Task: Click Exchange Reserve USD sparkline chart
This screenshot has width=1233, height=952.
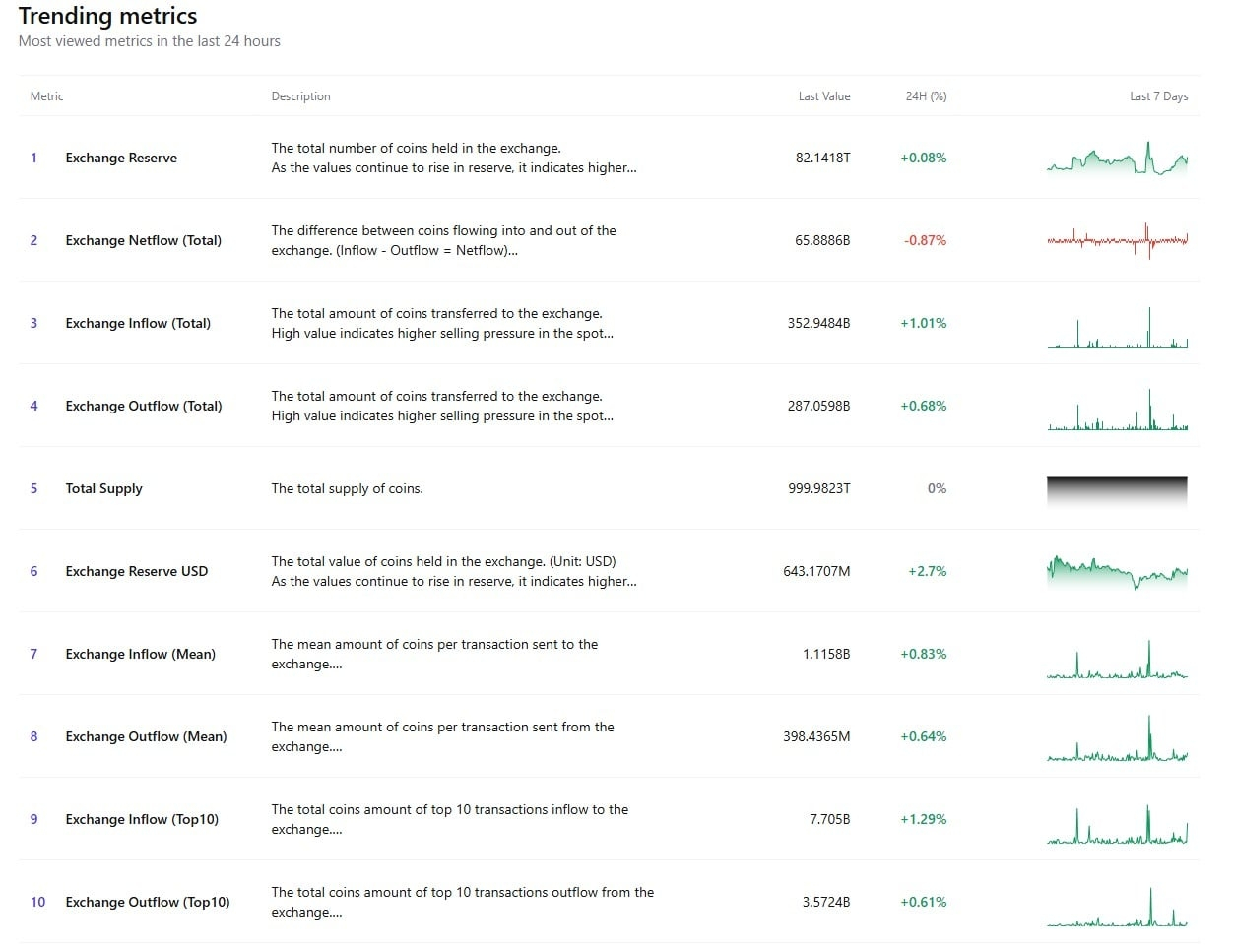Action: point(1117,572)
